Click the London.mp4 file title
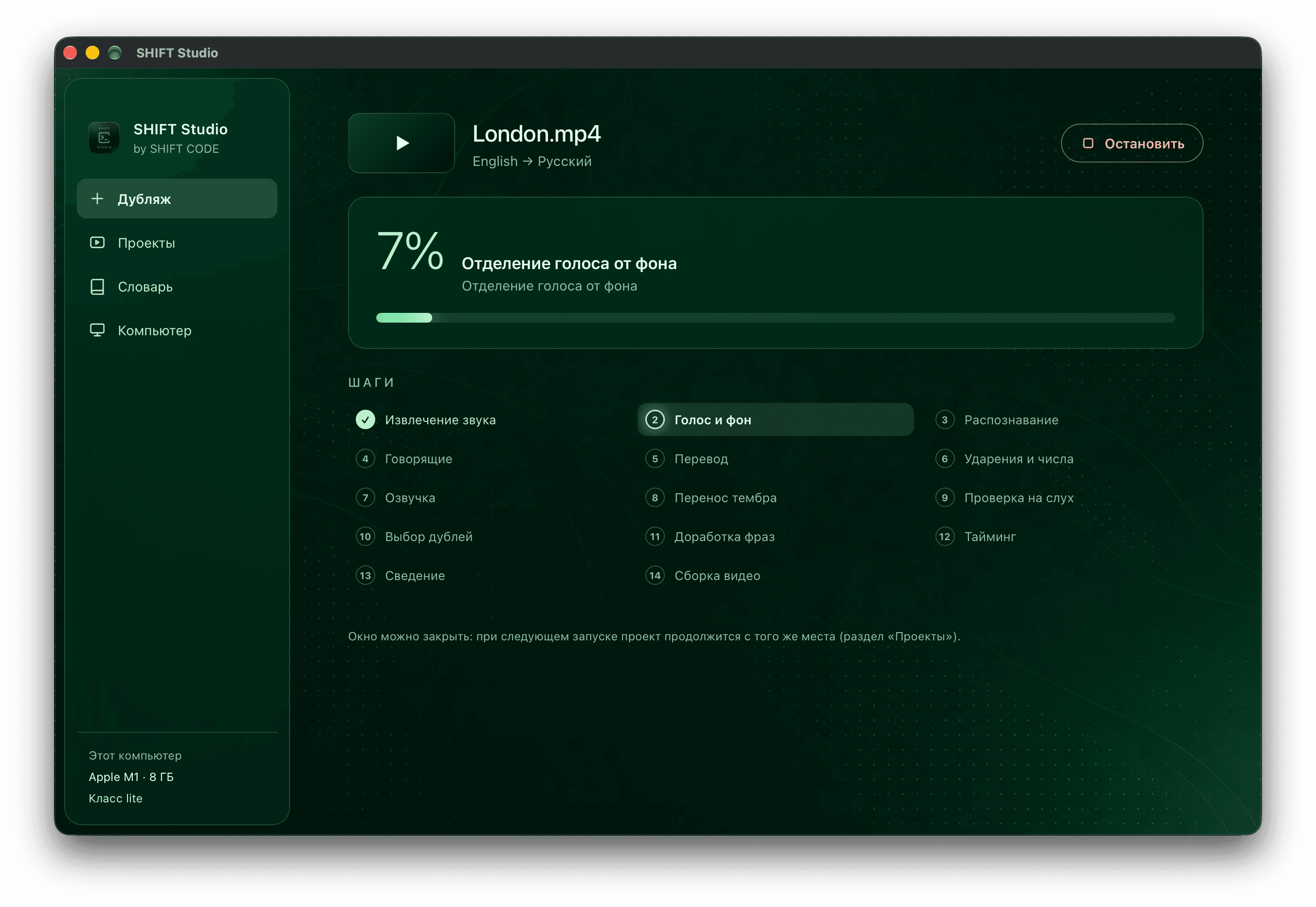The height and width of the screenshot is (907, 1316). 536,134
